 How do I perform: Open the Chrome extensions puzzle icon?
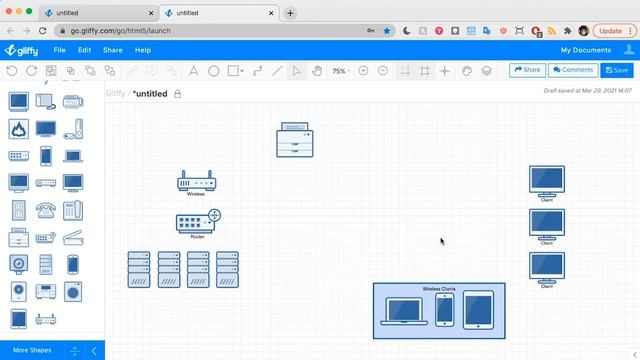pos(567,31)
